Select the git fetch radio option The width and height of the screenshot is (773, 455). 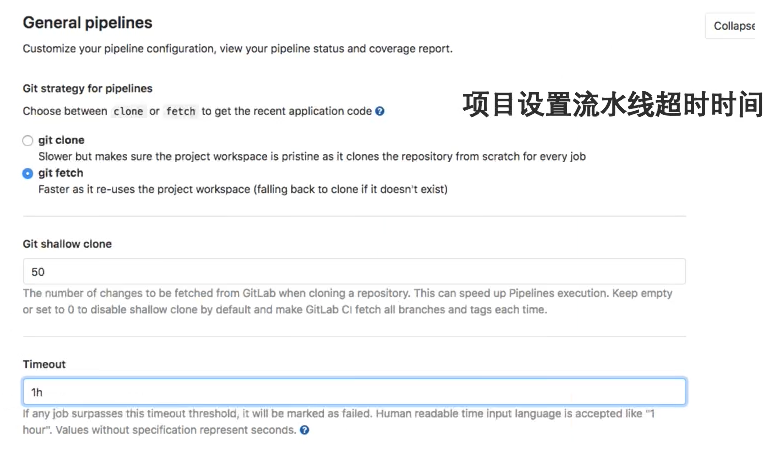pyautogui.click(x=28, y=174)
